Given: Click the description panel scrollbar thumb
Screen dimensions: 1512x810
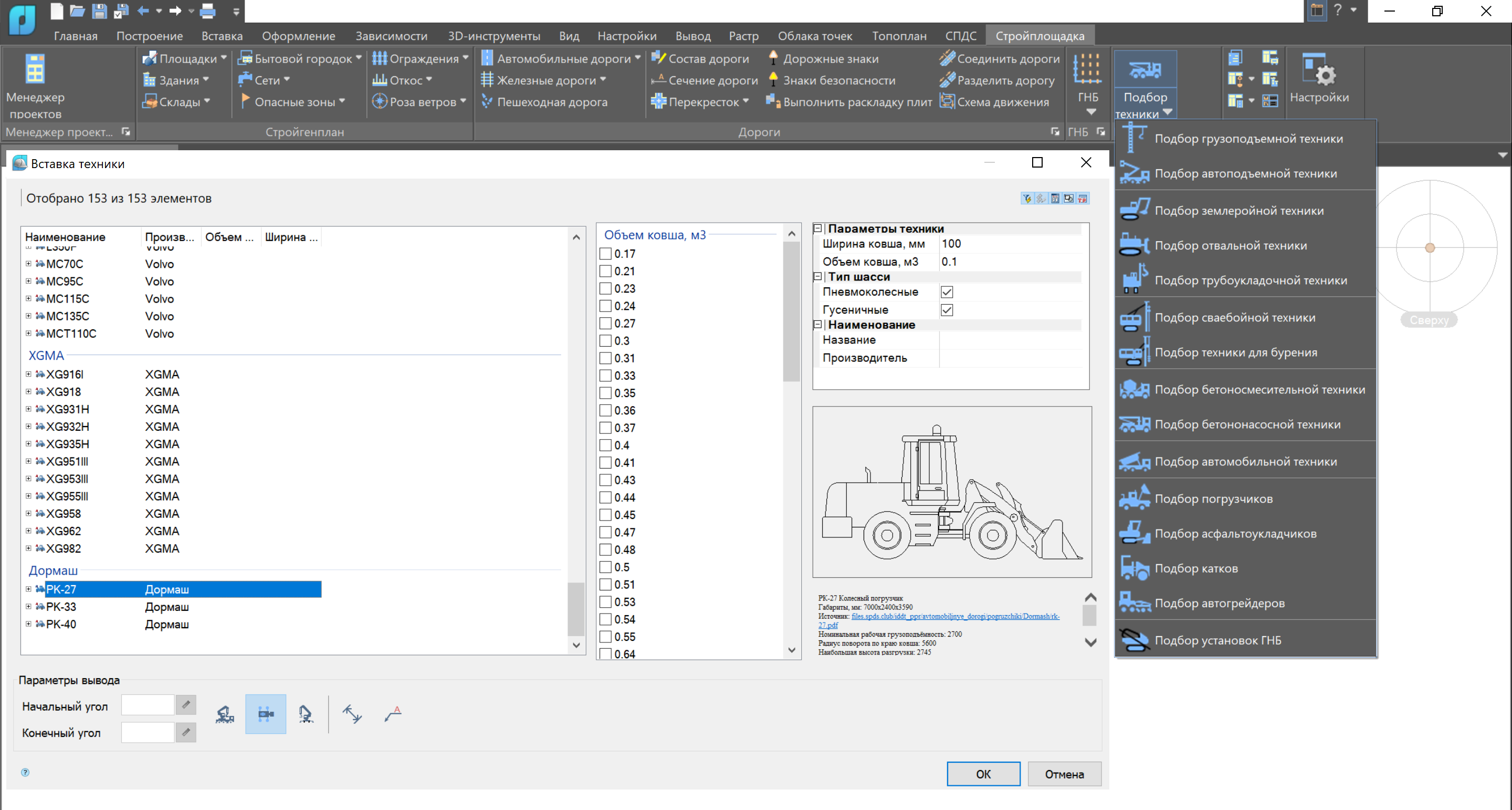Looking at the screenshot, I should click(x=1090, y=615).
